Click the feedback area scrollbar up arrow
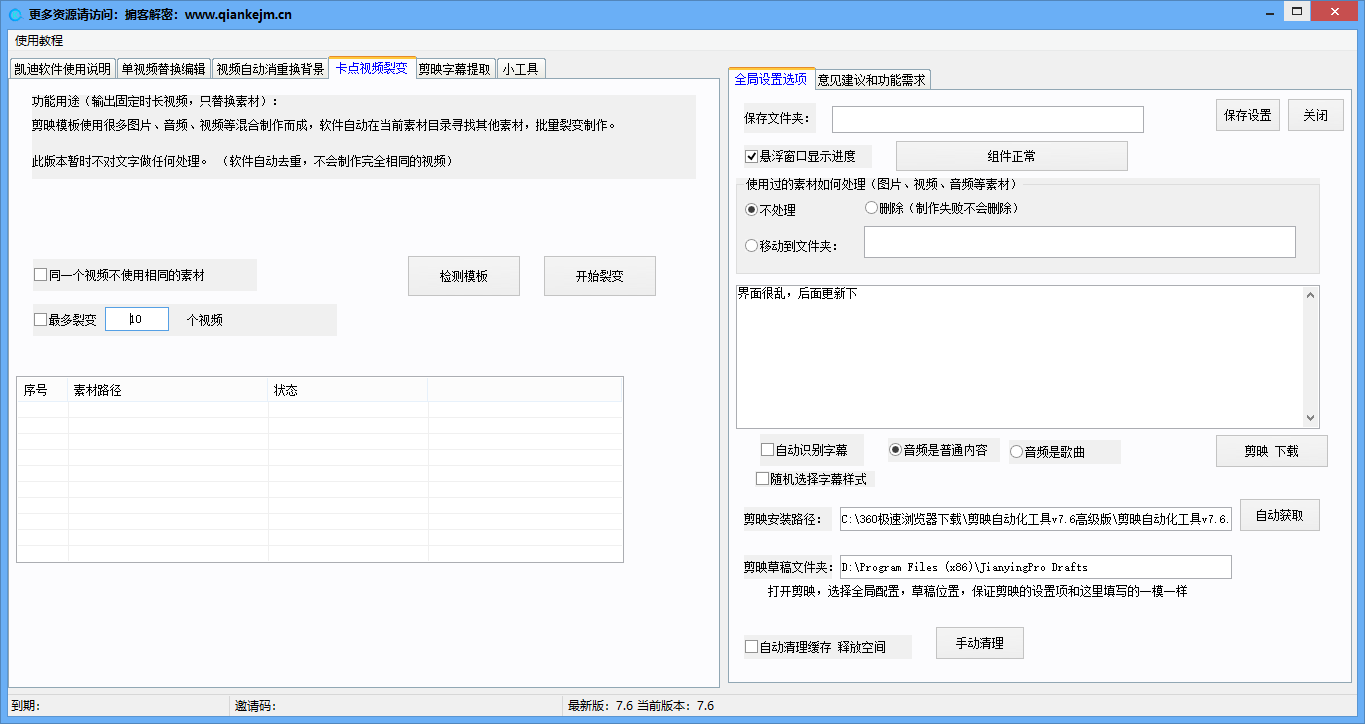Image resolution: width=1365 pixels, height=724 pixels. 1311,293
